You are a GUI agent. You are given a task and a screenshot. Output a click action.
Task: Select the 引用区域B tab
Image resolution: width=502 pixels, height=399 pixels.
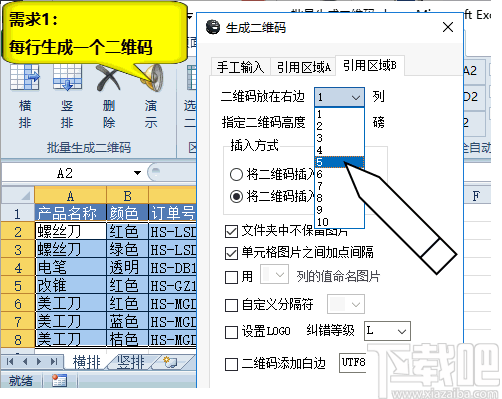[370, 65]
